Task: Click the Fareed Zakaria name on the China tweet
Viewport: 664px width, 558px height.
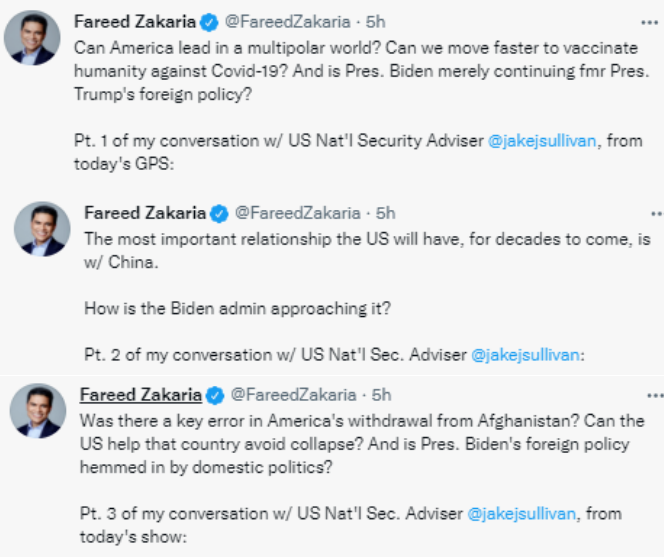Action: coord(146,213)
